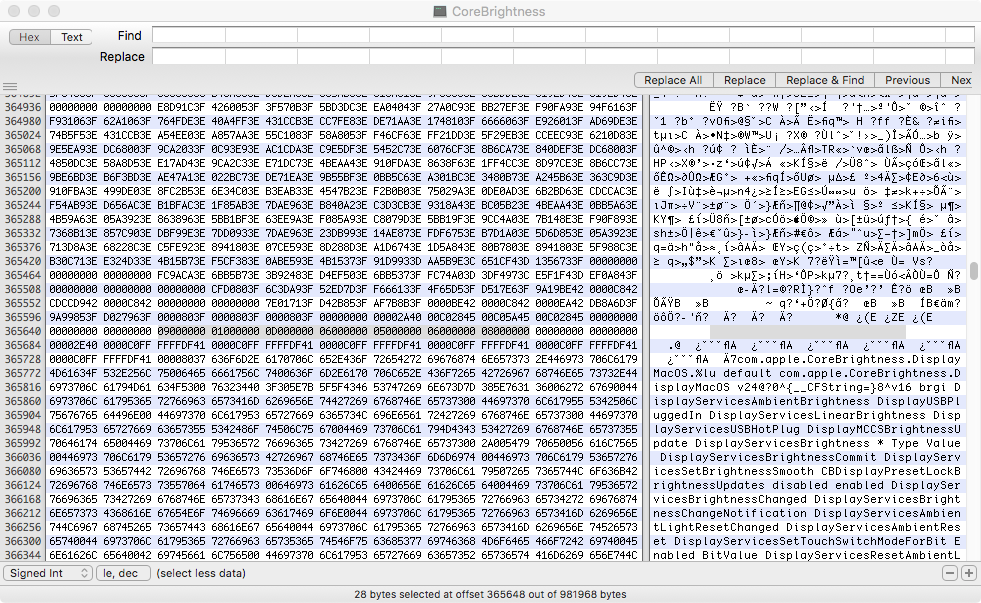Open the le, dec format selector

click(123, 573)
